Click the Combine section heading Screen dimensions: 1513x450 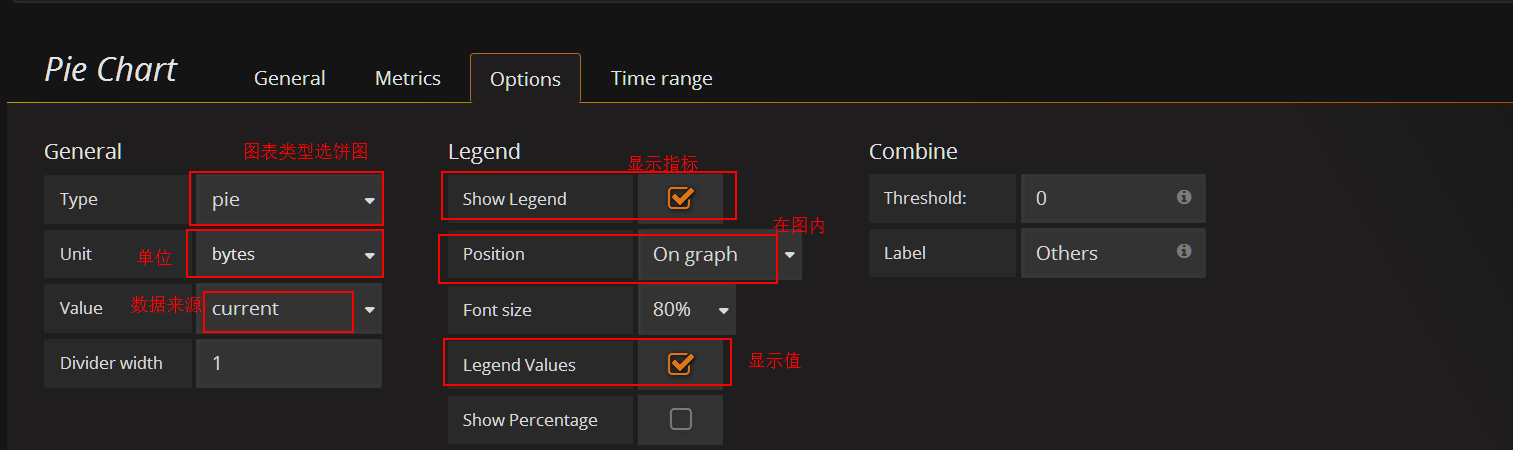click(913, 152)
